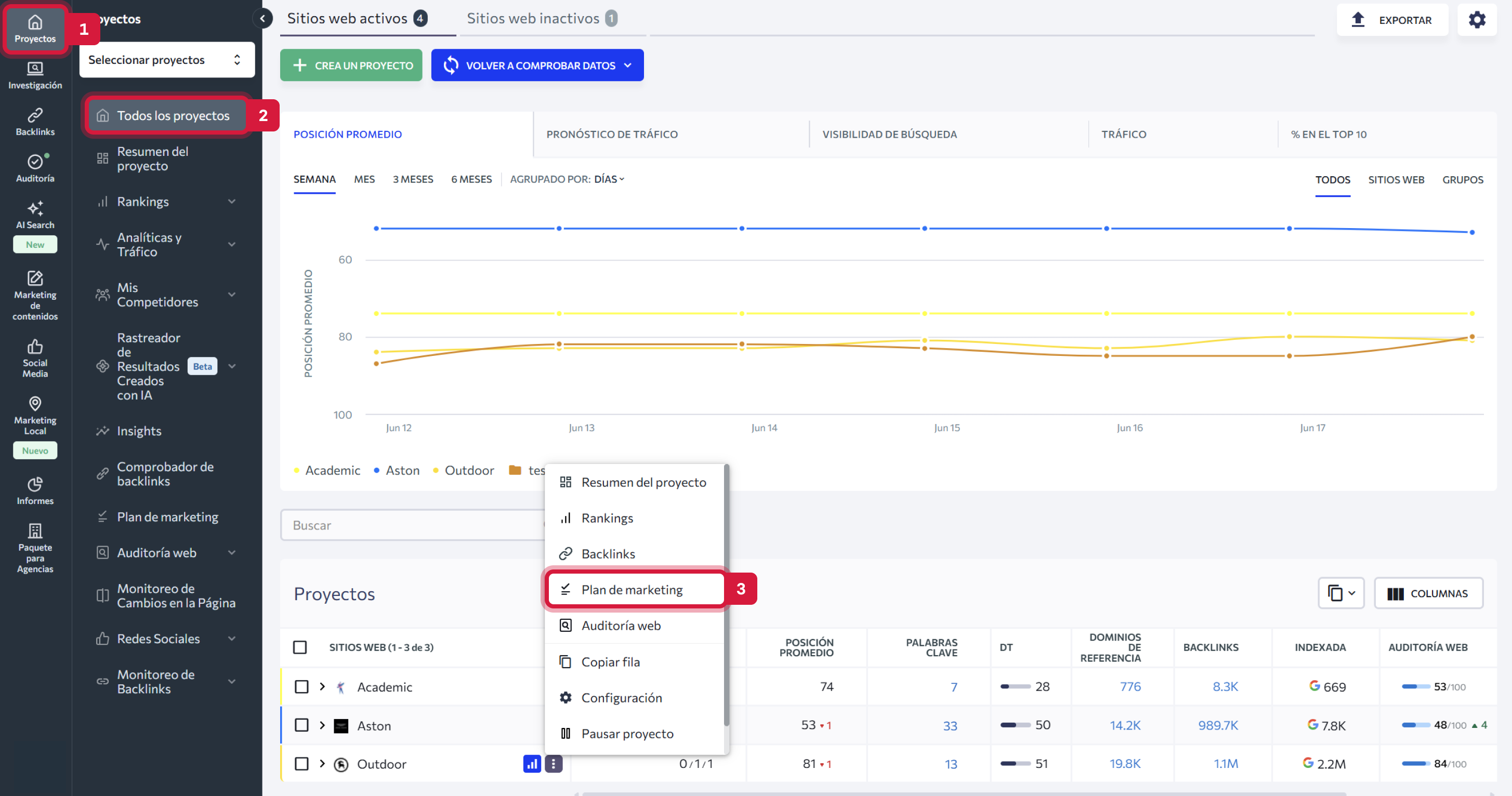Click the Informes sidebar icon
1512x796 pixels.
point(35,491)
